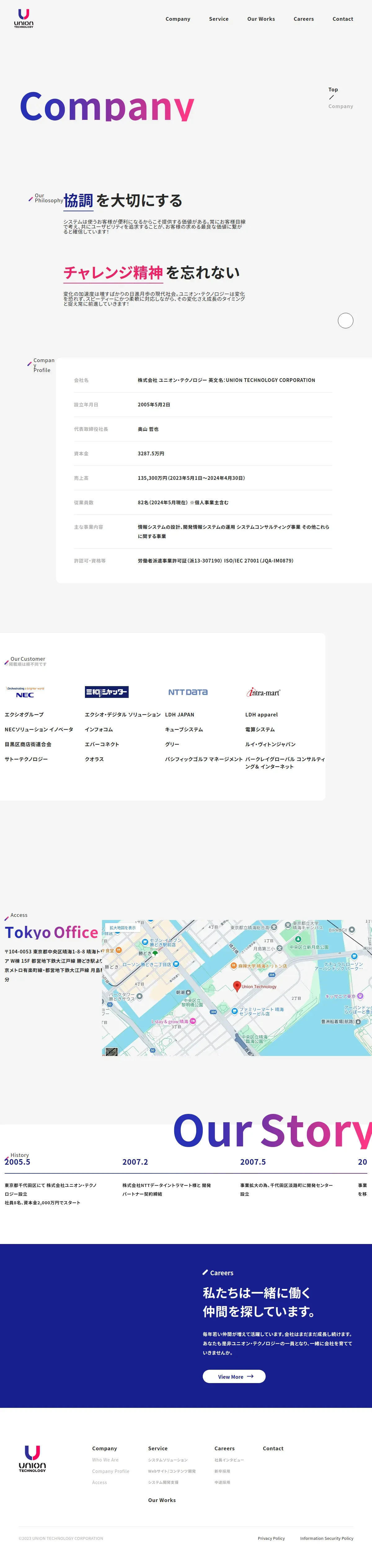The width and height of the screenshot is (372, 1568).
Task: Click the 2005年5月2日 establishment date
Action: pyautogui.click(x=154, y=405)
